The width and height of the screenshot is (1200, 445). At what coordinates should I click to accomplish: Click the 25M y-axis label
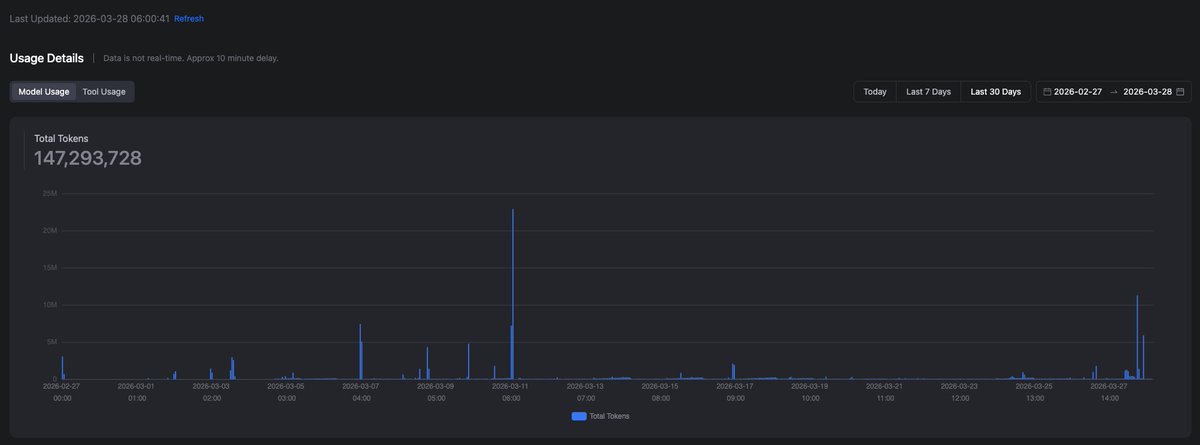click(49, 193)
